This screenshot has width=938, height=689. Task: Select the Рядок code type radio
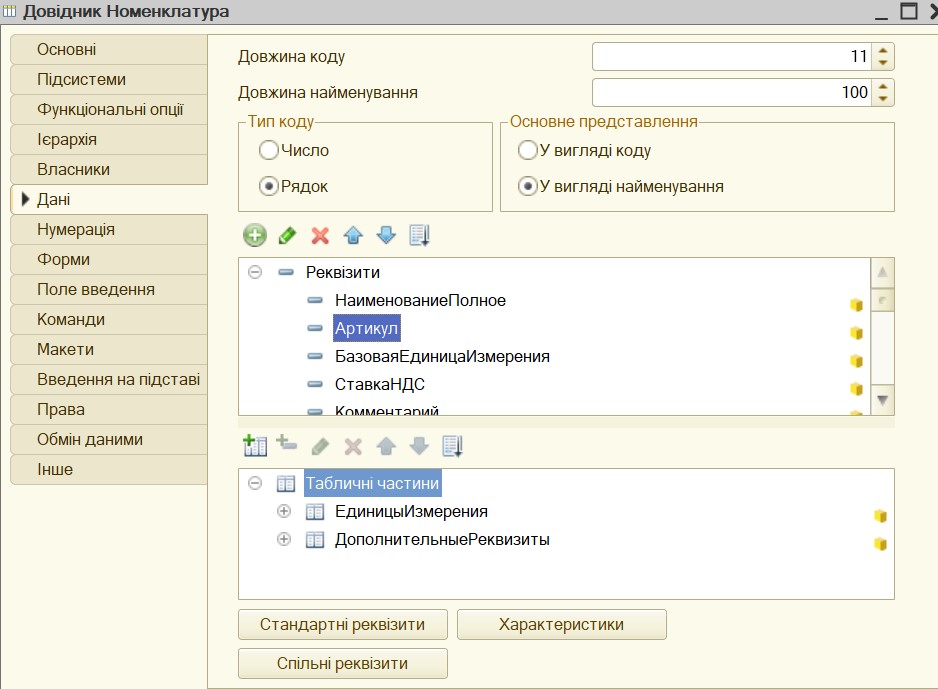point(269,187)
